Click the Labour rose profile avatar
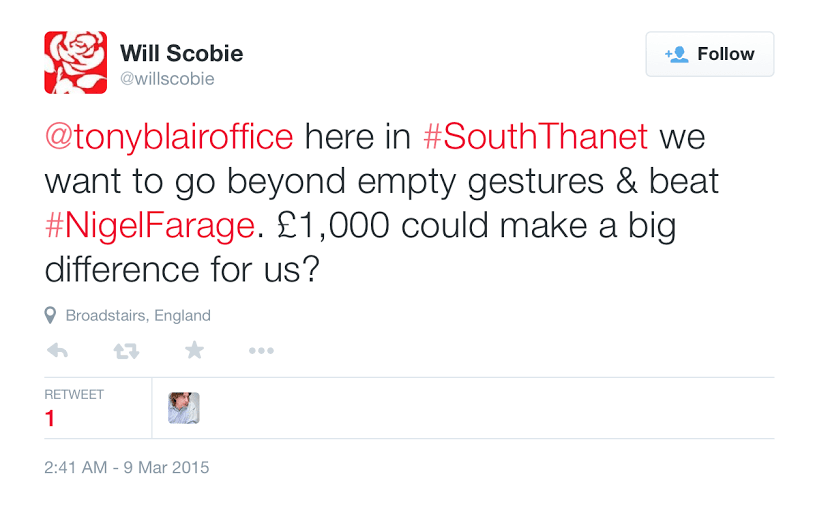The width and height of the screenshot is (815, 511). [75, 62]
